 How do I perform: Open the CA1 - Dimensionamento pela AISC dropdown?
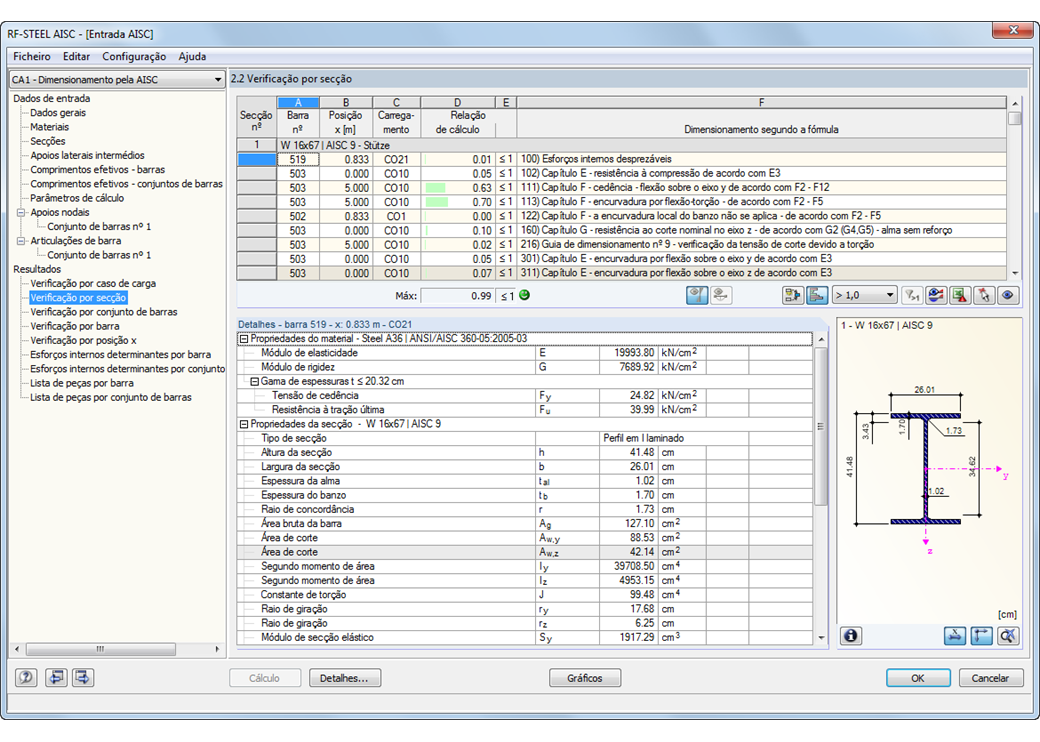coord(117,80)
